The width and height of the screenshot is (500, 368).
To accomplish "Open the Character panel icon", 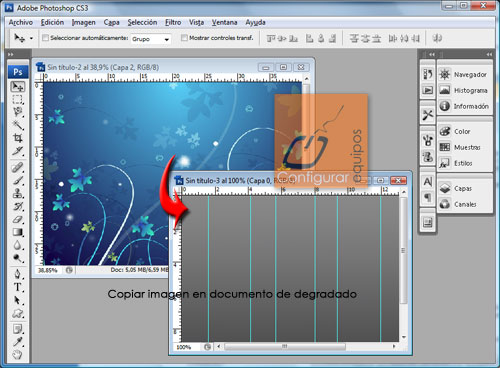I will click(428, 182).
